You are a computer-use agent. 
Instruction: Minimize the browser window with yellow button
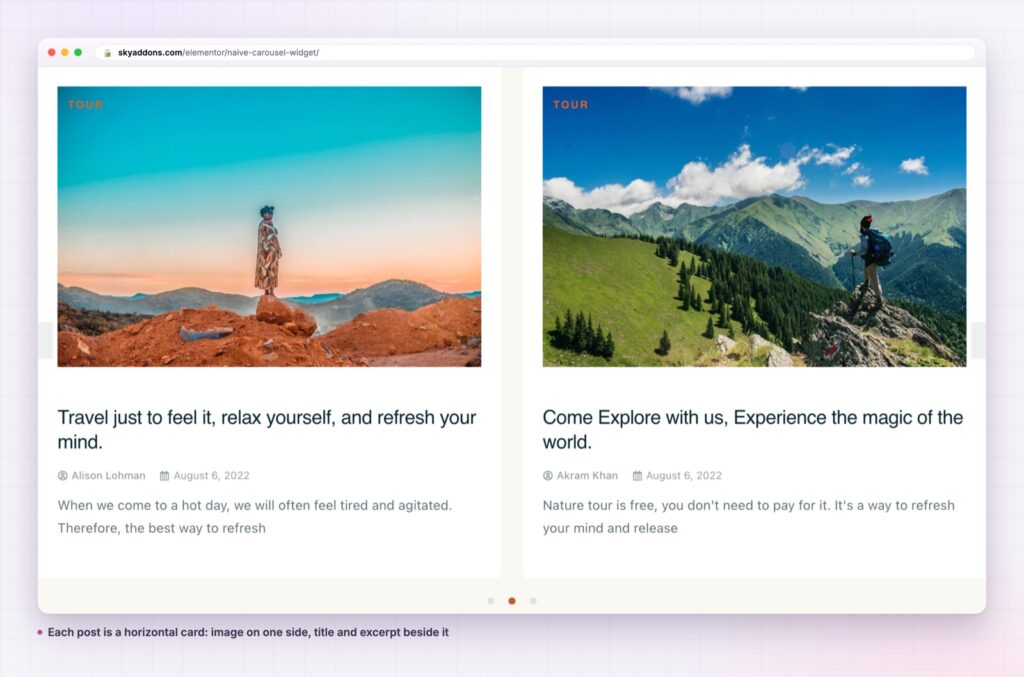65,52
